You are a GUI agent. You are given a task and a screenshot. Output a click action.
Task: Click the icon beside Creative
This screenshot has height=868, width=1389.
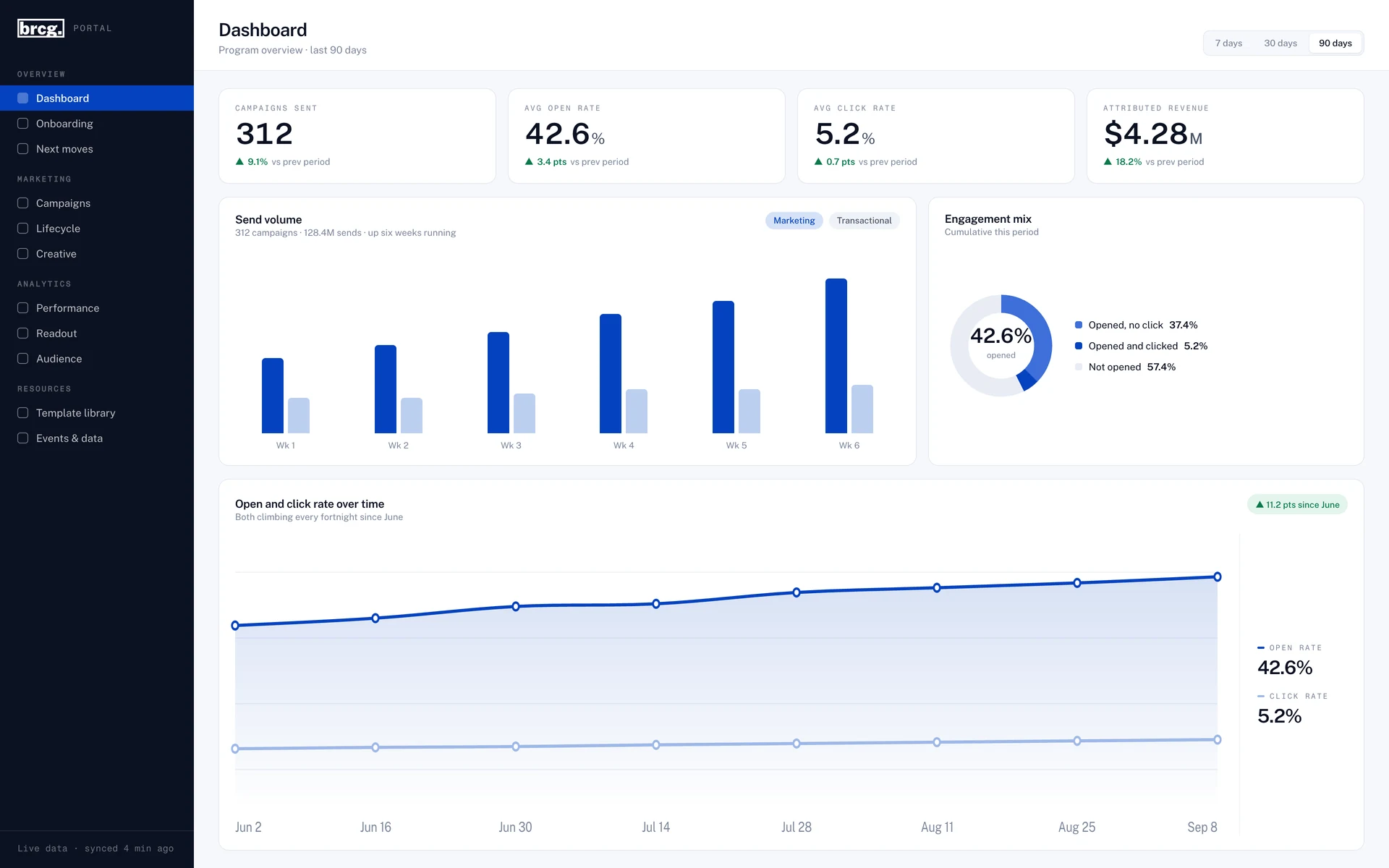pos(23,254)
